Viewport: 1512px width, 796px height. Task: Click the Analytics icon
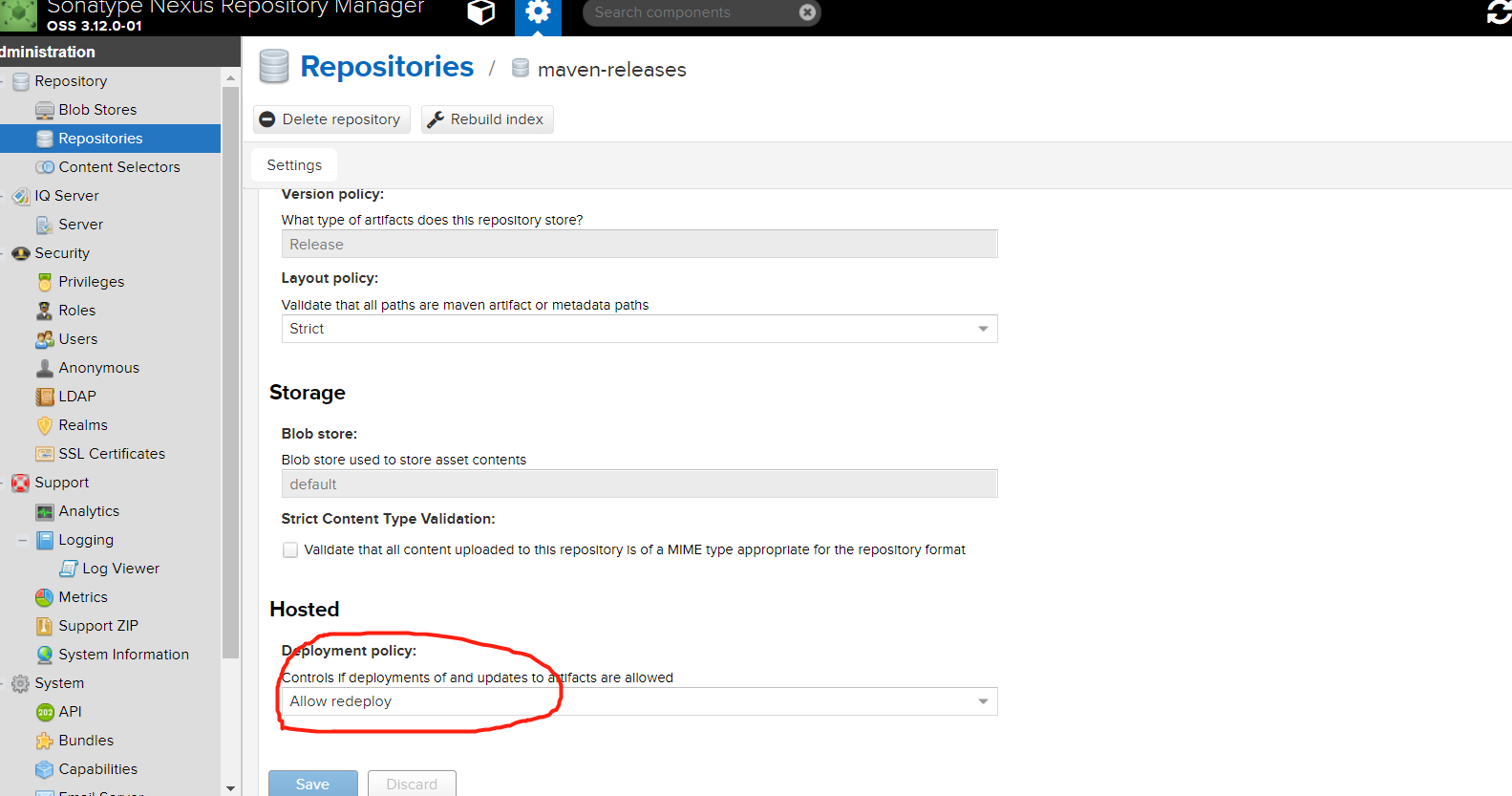pyautogui.click(x=45, y=511)
